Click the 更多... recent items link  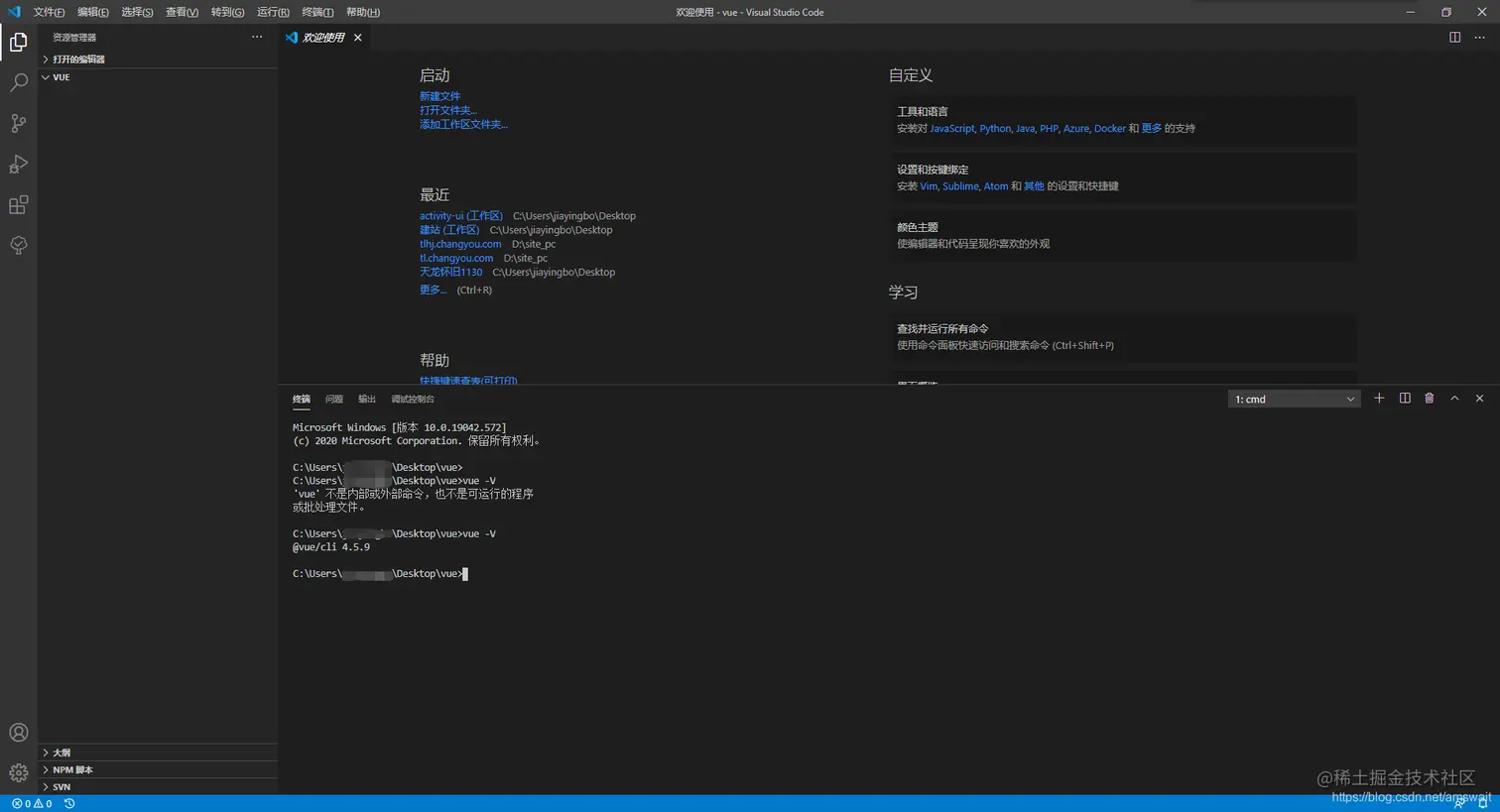433,290
